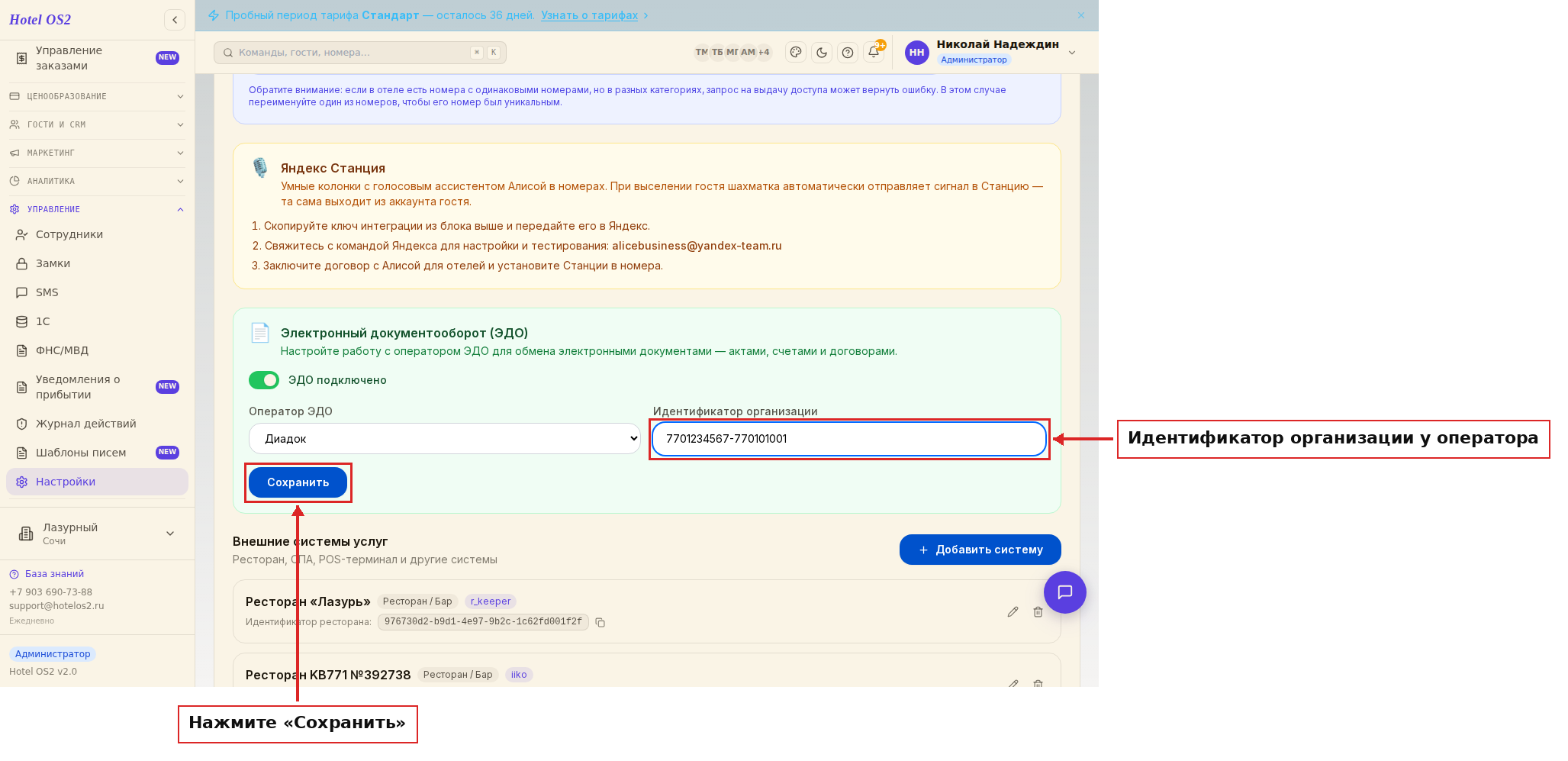Click the search commands field
Image resolution: width=1568 pixels, height=761 pixels.
pyautogui.click(x=360, y=53)
